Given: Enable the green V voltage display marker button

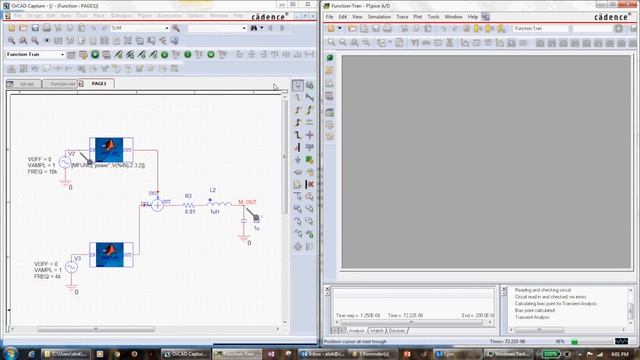Looking at the screenshot, I should 164,54.
